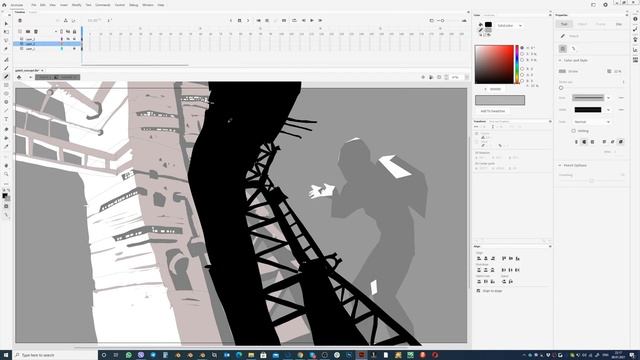Click the Delete Layer trash icon
640x360 pixels.
click(x=36, y=31)
